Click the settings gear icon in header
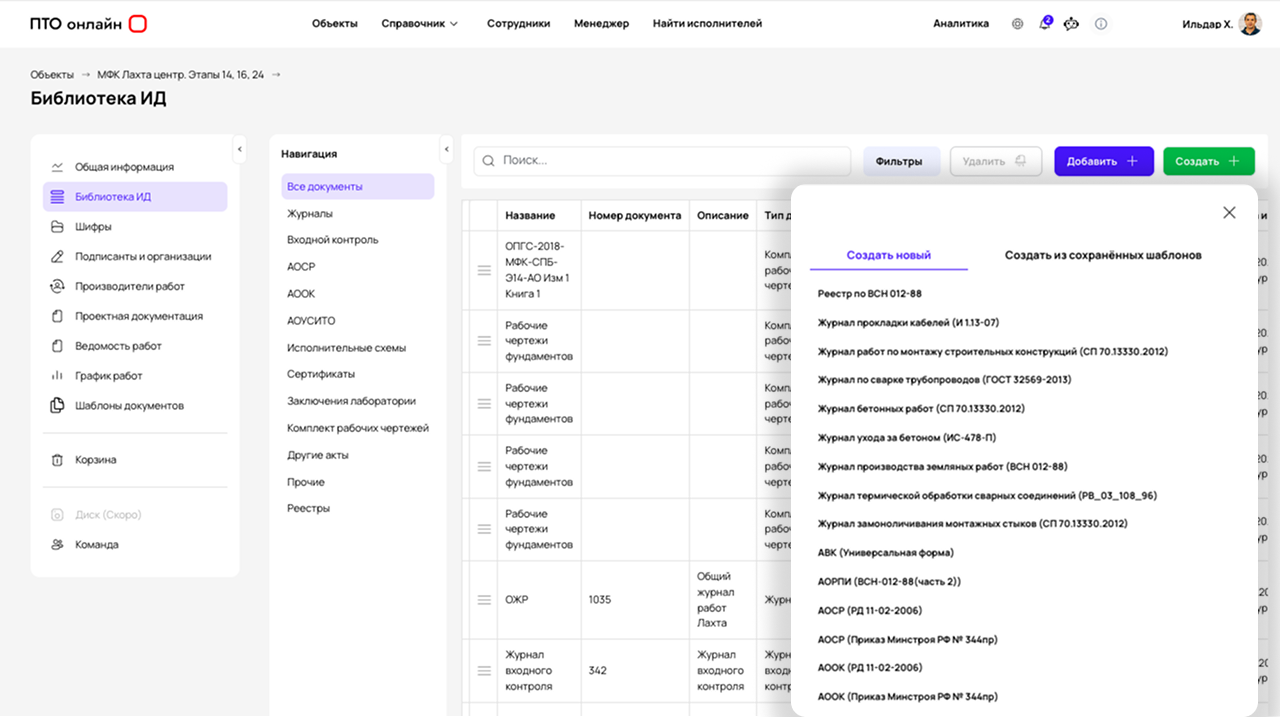1280x717 pixels. [1017, 24]
